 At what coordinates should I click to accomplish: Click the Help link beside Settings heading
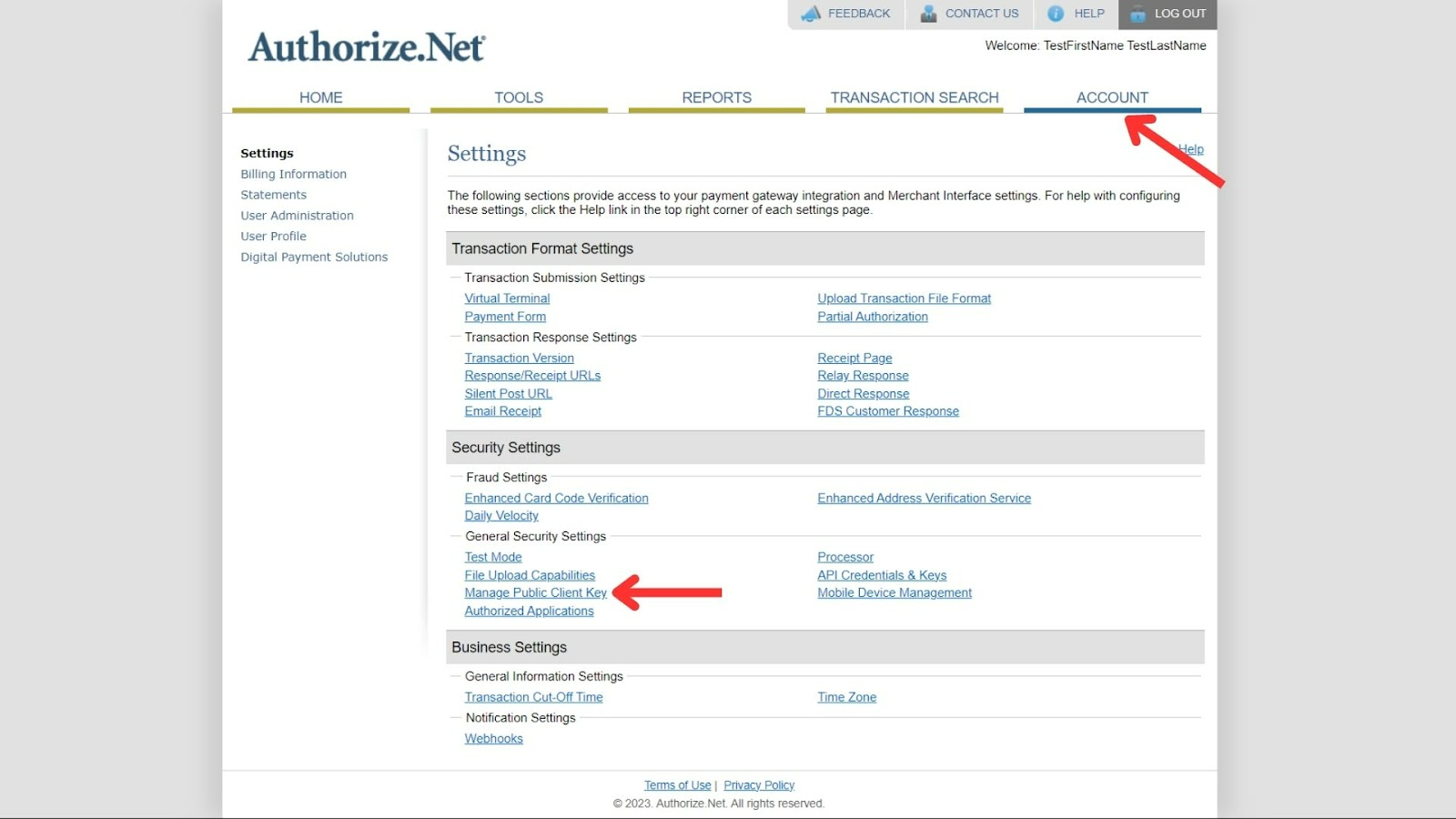pyautogui.click(x=1191, y=149)
